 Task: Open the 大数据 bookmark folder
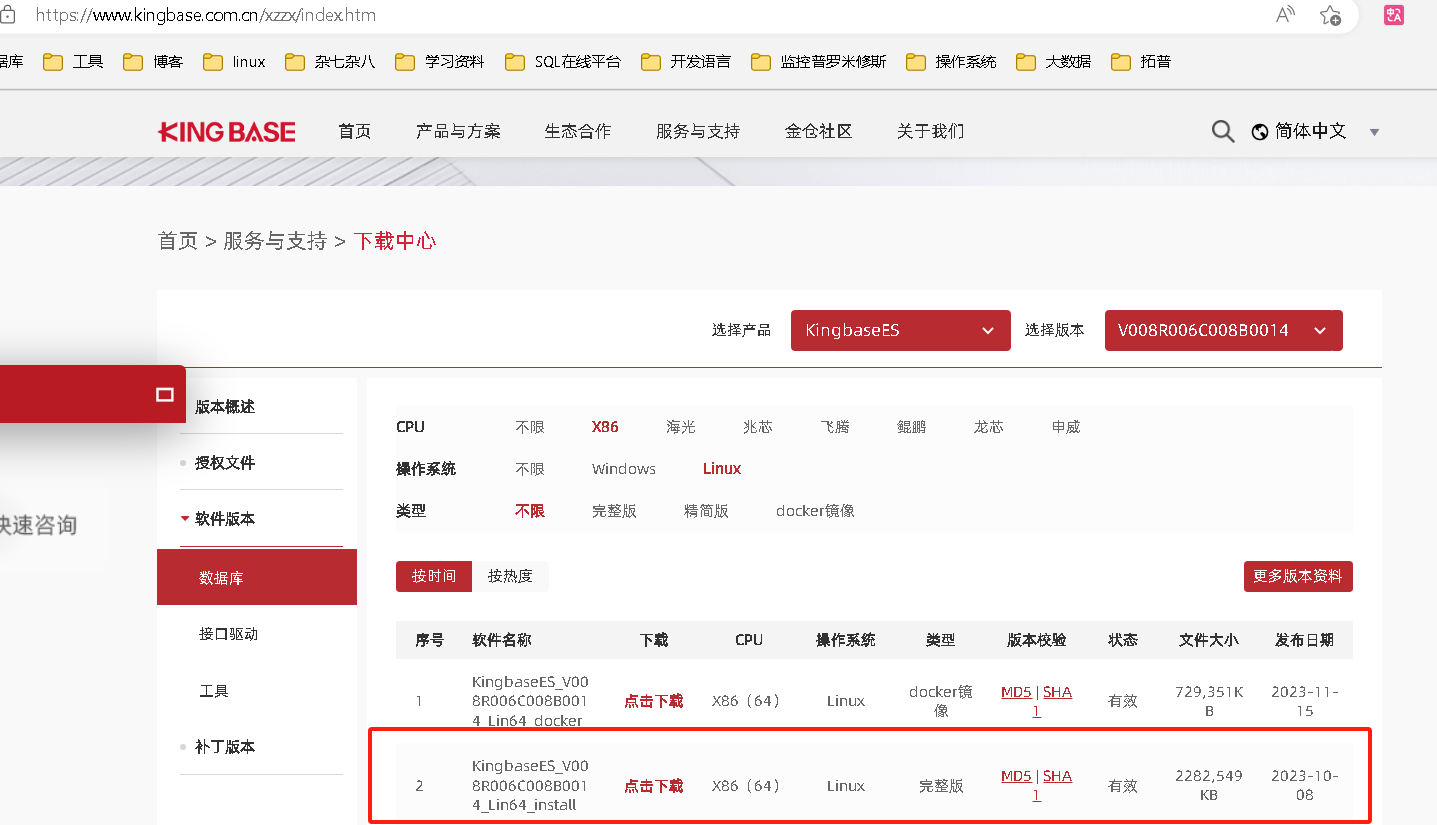point(1054,62)
